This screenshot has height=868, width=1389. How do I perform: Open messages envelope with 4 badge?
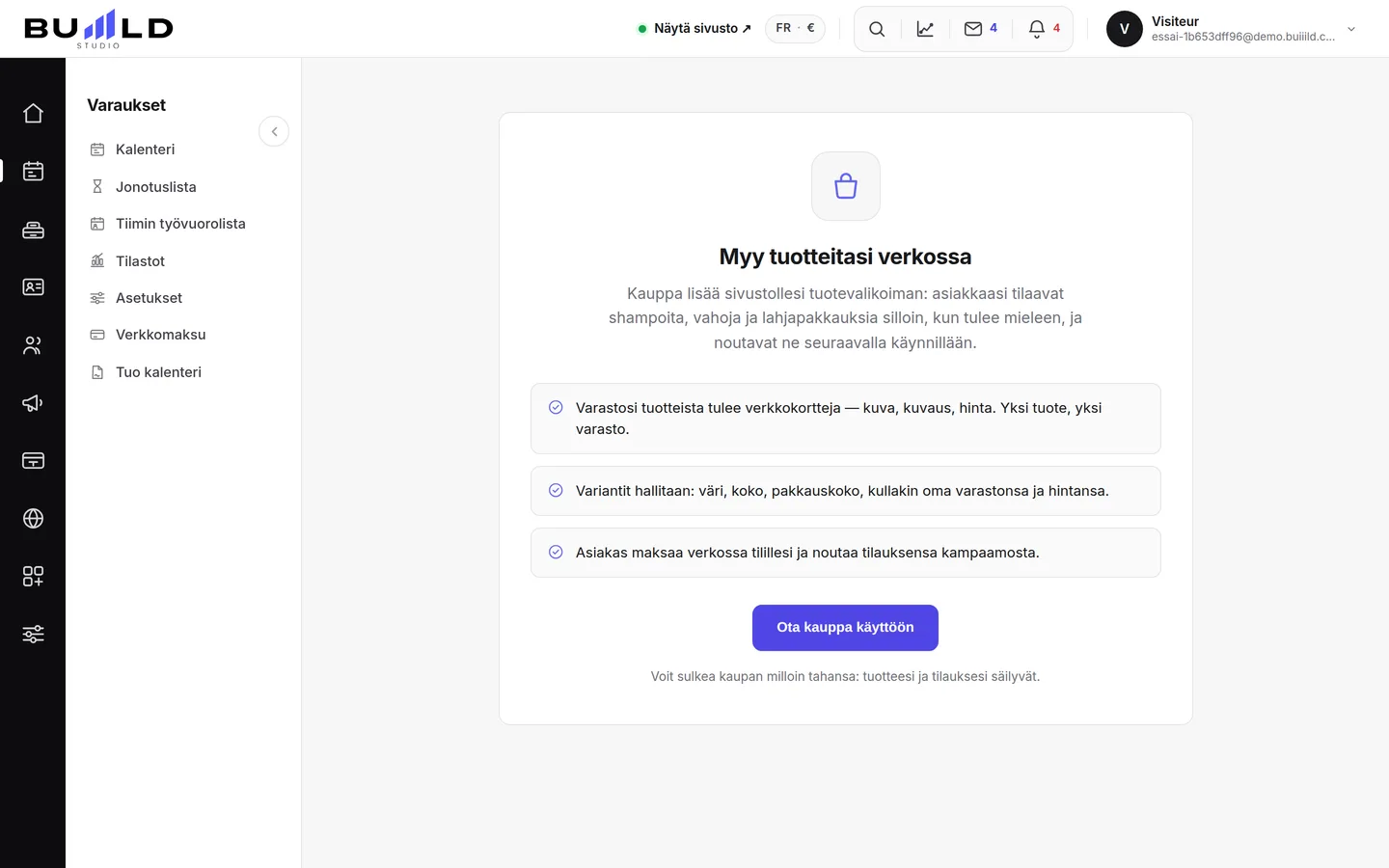click(981, 29)
